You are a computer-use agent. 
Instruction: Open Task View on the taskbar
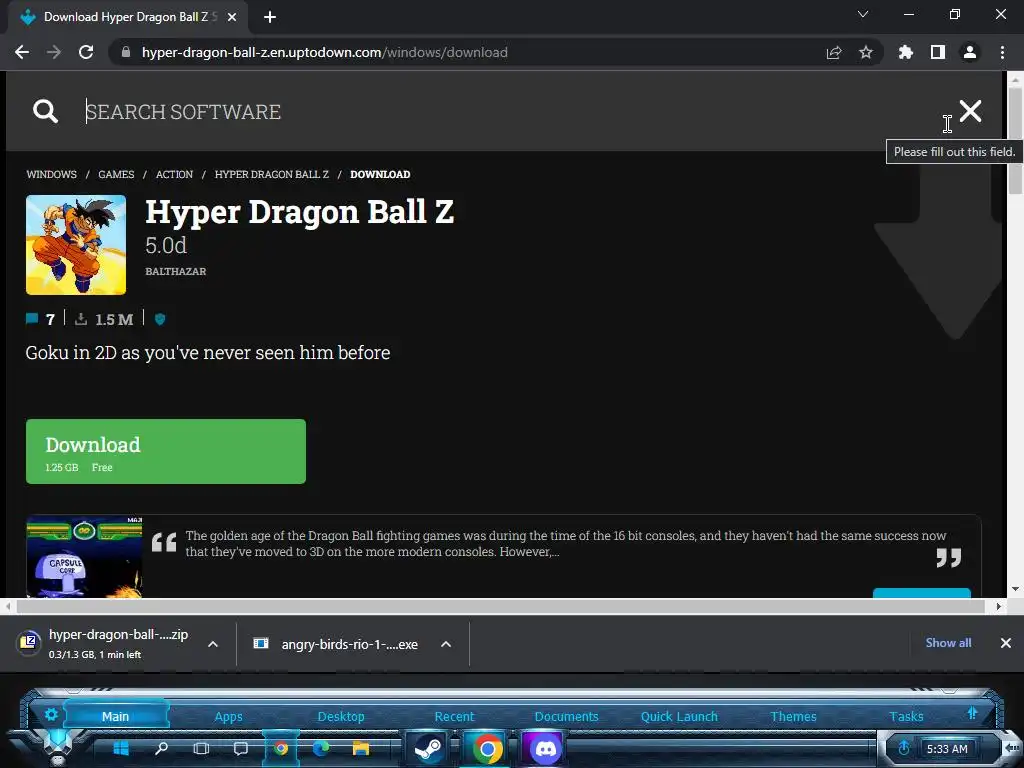202,748
